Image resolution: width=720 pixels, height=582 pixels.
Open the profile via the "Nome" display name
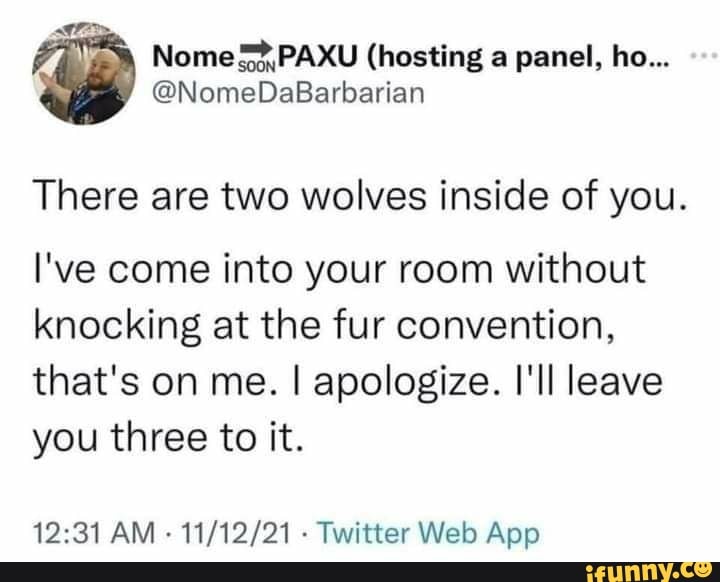click(194, 58)
